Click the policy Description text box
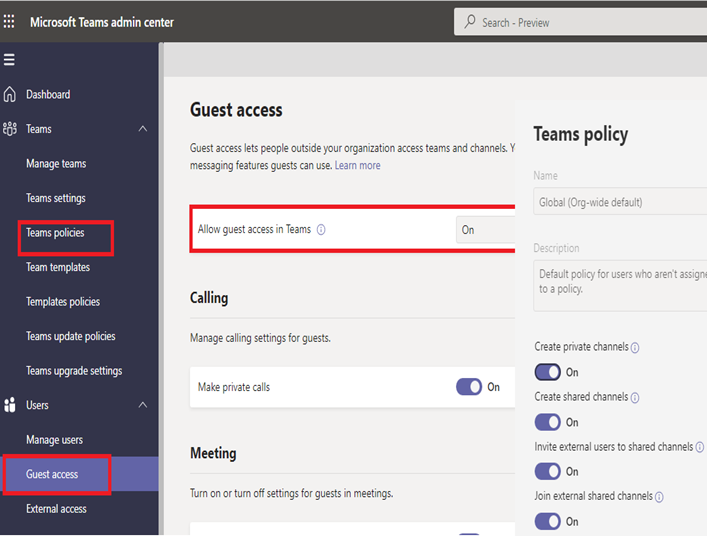 pos(620,285)
